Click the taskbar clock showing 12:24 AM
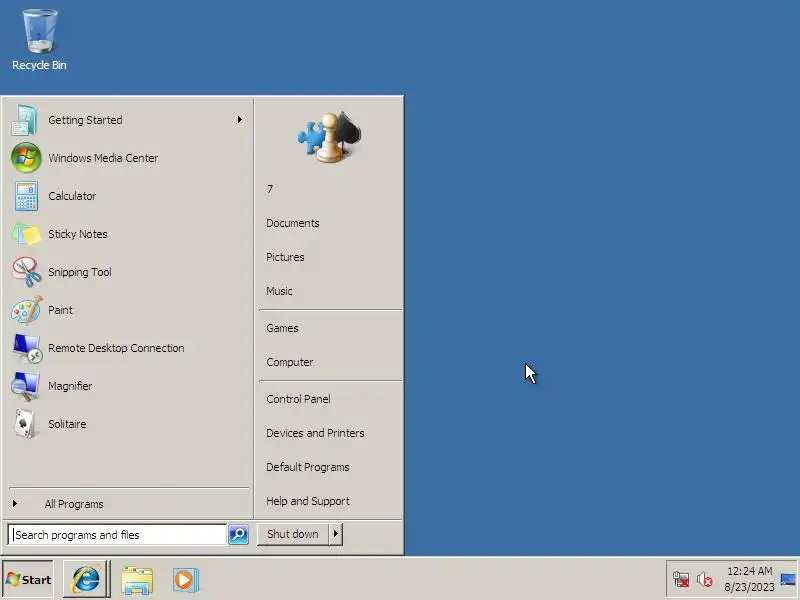800x600 pixels. (x=749, y=571)
